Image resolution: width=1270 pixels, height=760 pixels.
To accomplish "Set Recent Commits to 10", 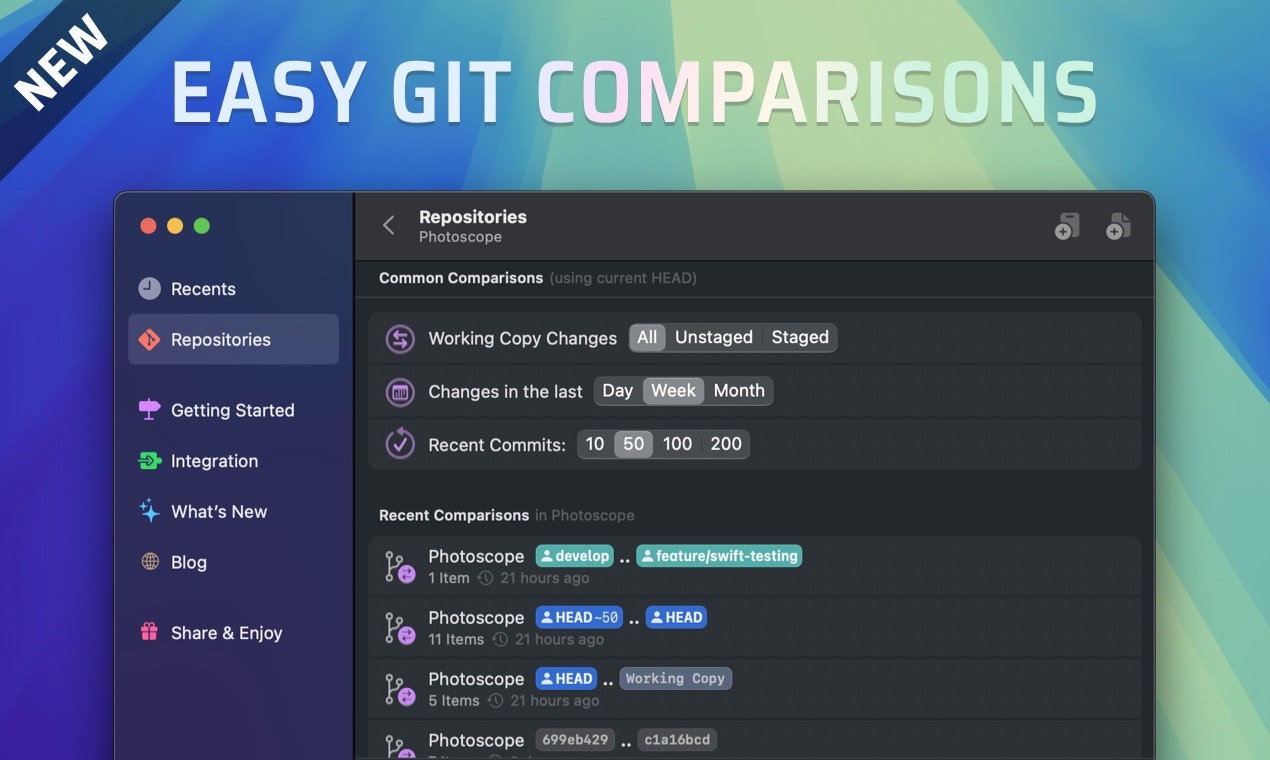I will (595, 444).
